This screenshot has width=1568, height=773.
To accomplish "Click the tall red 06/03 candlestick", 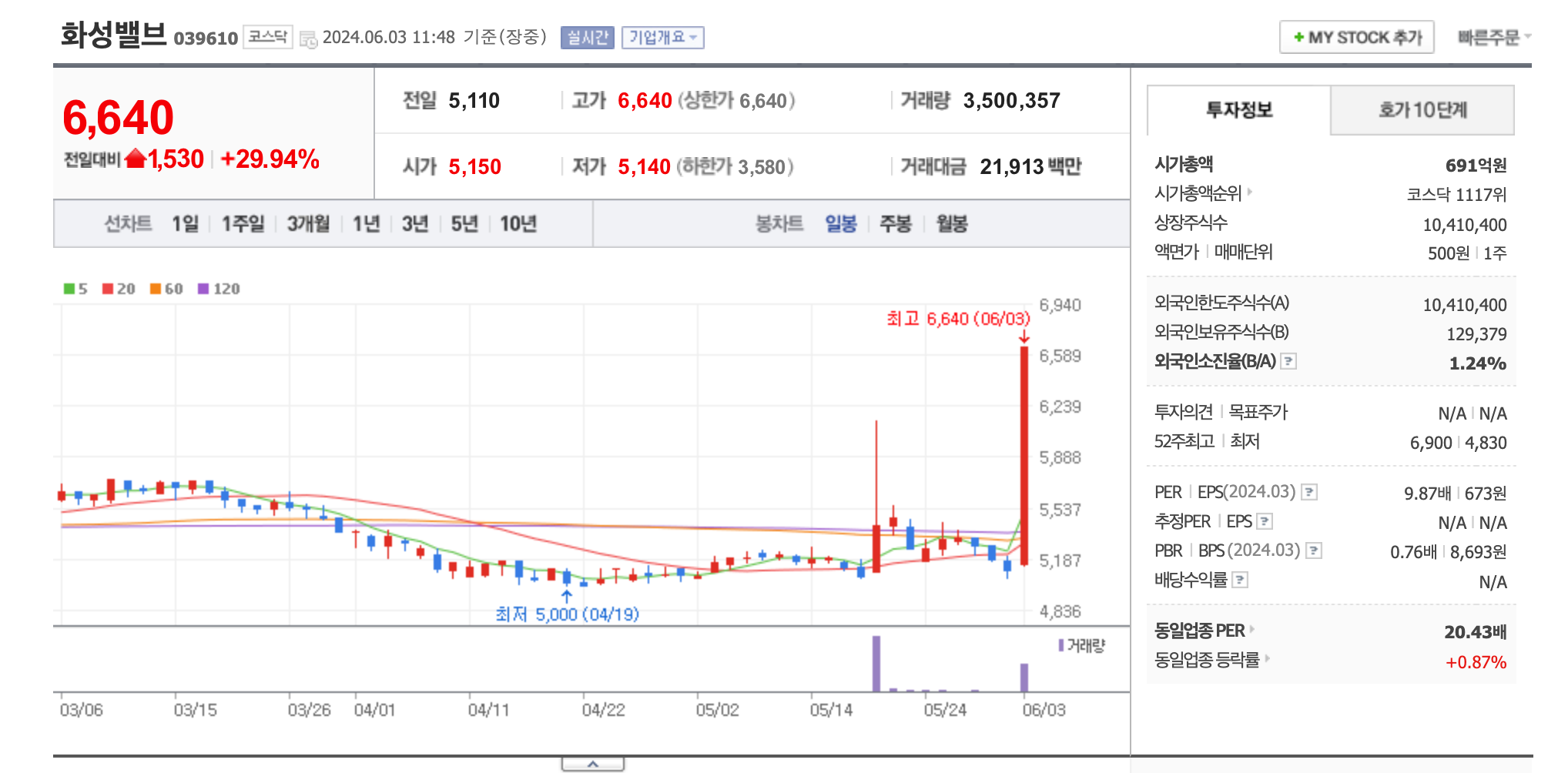I will 1024,456.
